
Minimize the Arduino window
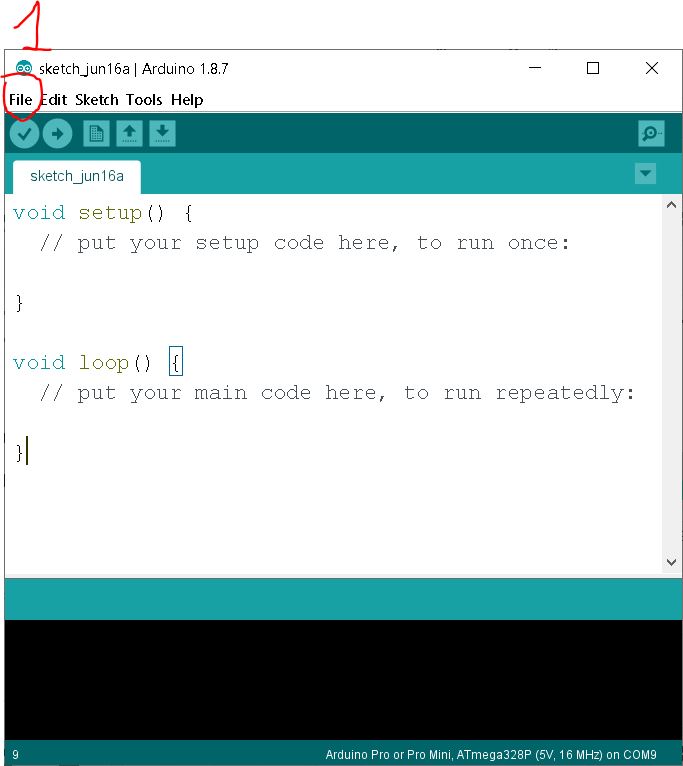point(535,68)
